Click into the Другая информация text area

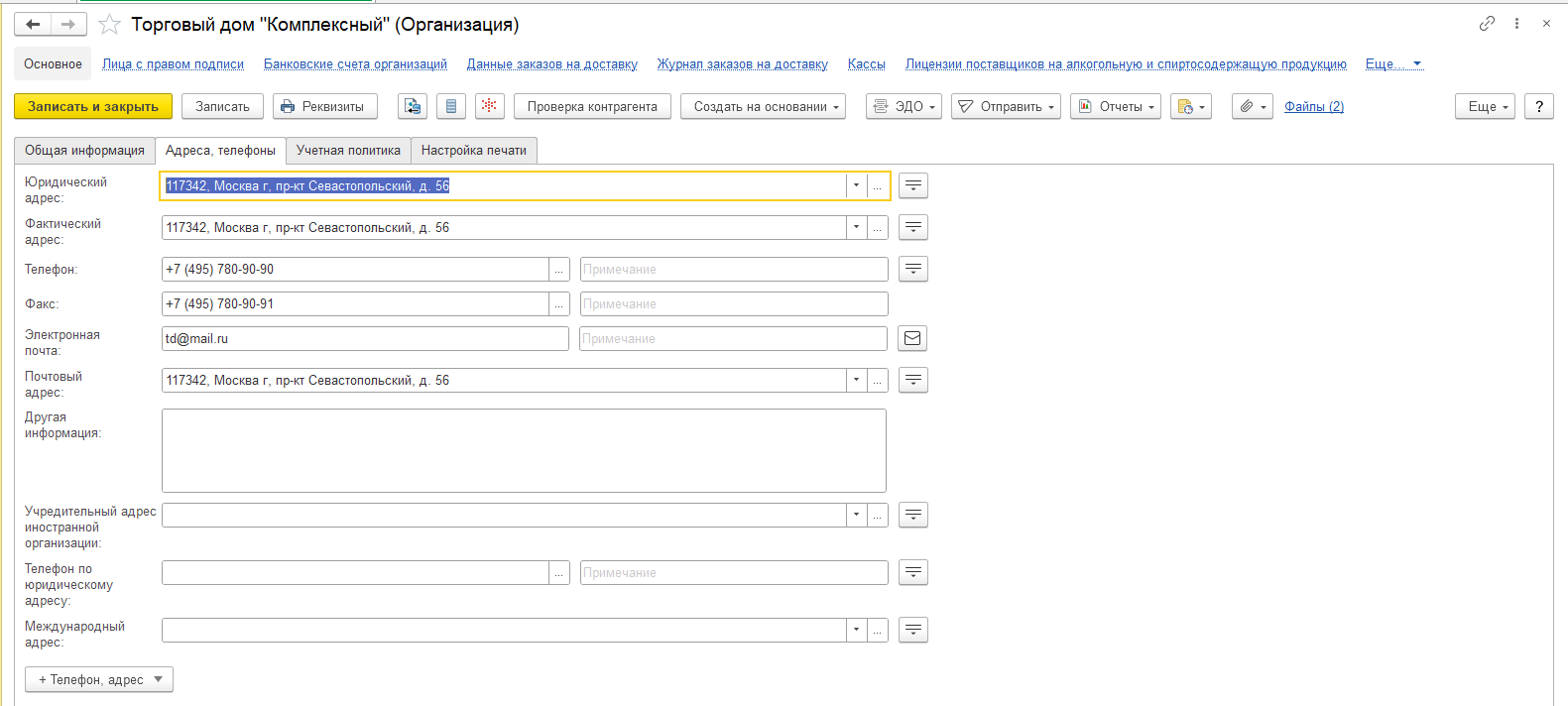coord(524,450)
